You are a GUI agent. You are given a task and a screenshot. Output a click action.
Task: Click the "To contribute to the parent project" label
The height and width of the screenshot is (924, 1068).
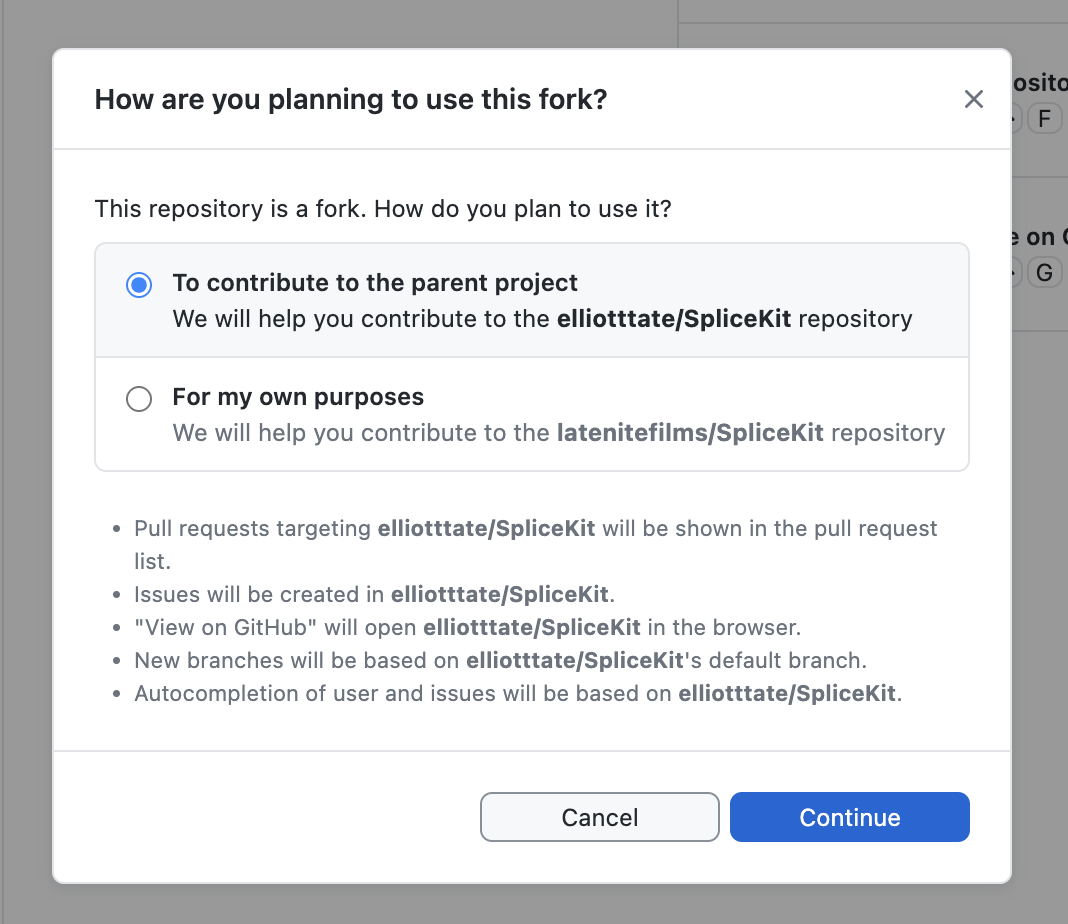click(375, 282)
